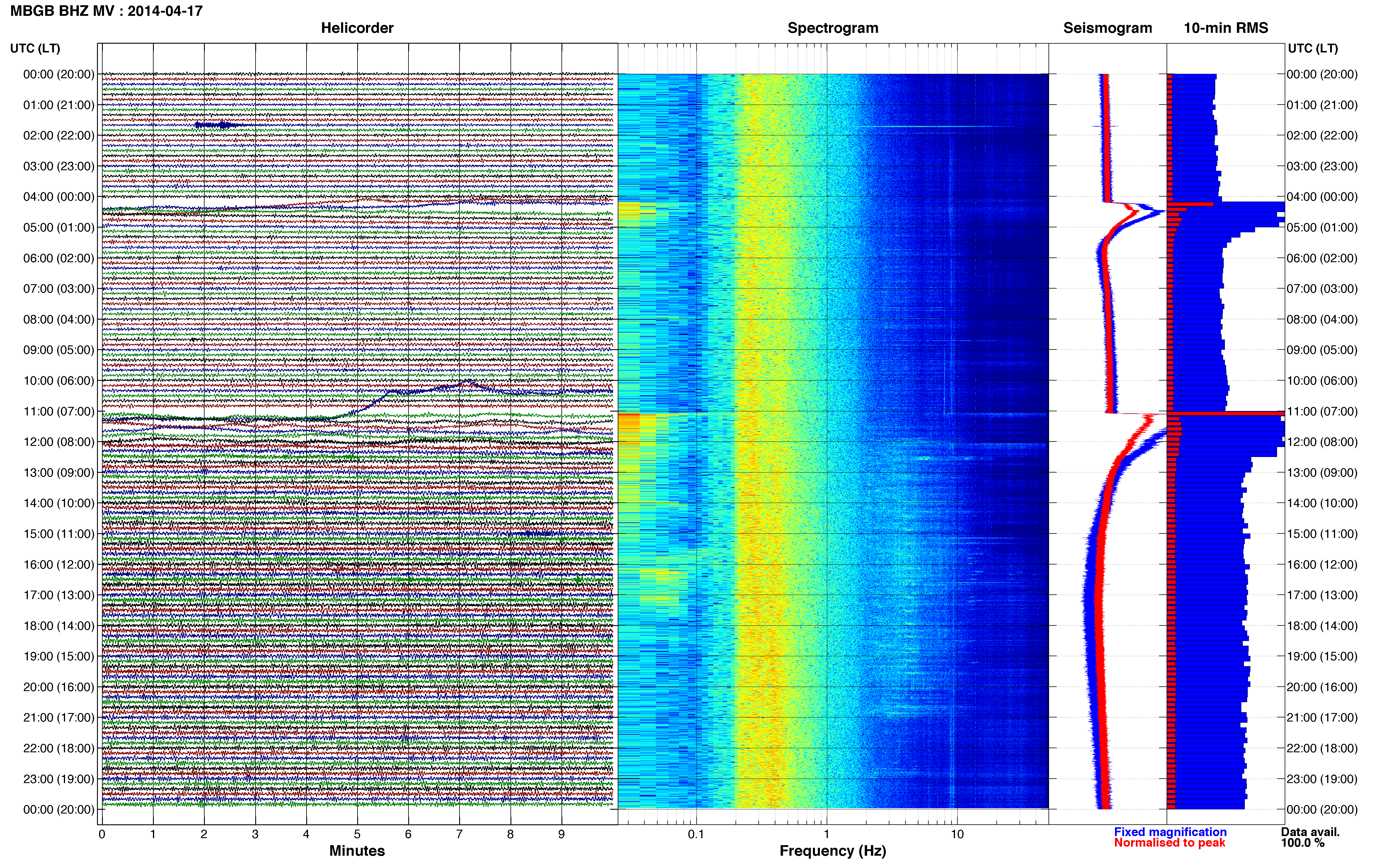Click the 'Seismogram' panel heading
This screenshot has height=868, width=1389.
point(1108,28)
